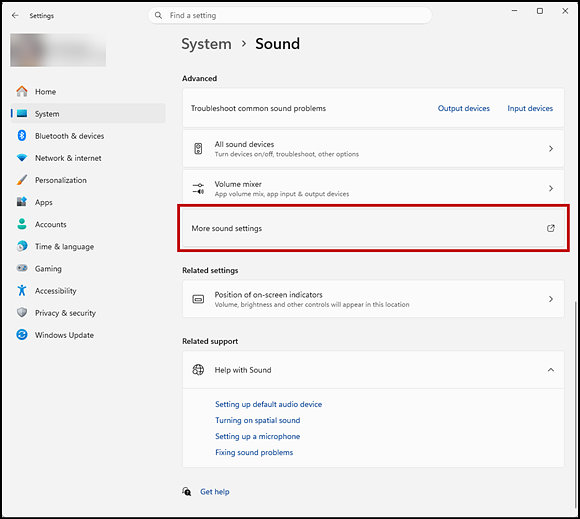
Task: Select Apps in the sidebar
Action: [x=88, y=202]
